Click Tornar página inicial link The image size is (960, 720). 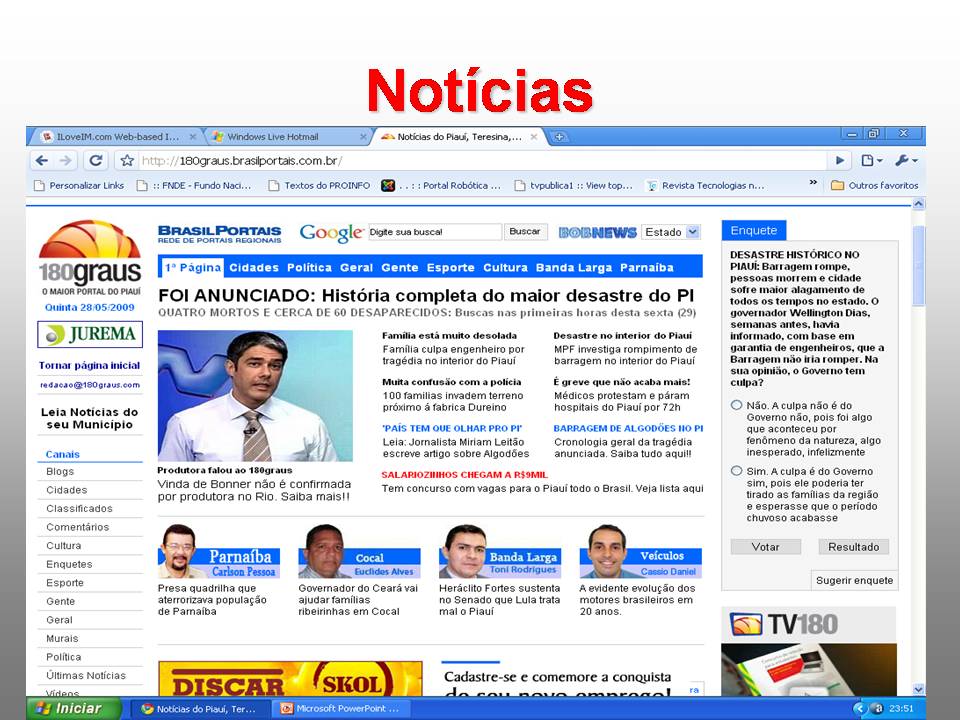coord(89,366)
